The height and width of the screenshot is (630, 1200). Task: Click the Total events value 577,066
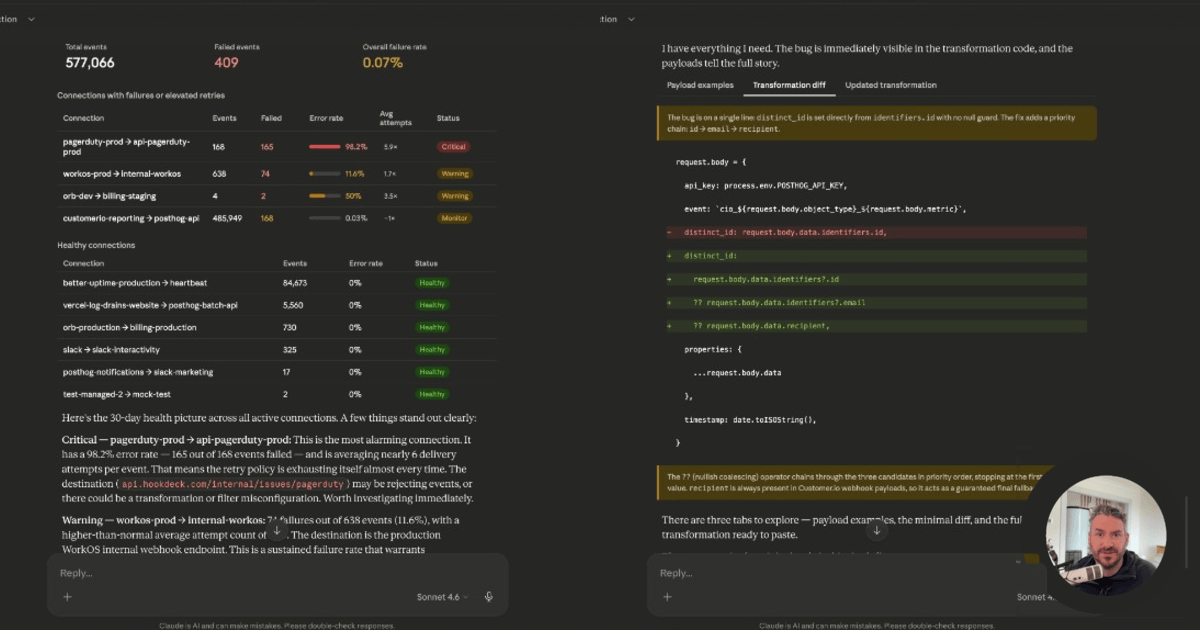pos(90,63)
